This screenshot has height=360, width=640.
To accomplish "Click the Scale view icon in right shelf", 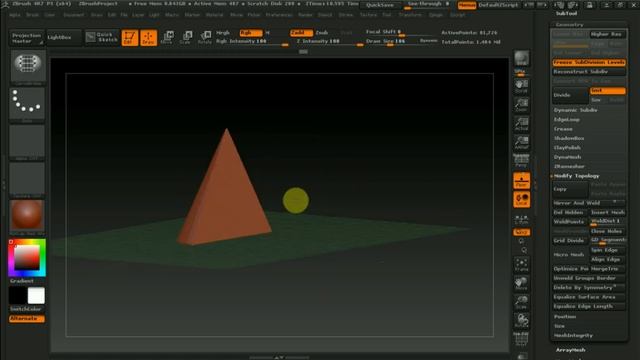I will 521,302.
